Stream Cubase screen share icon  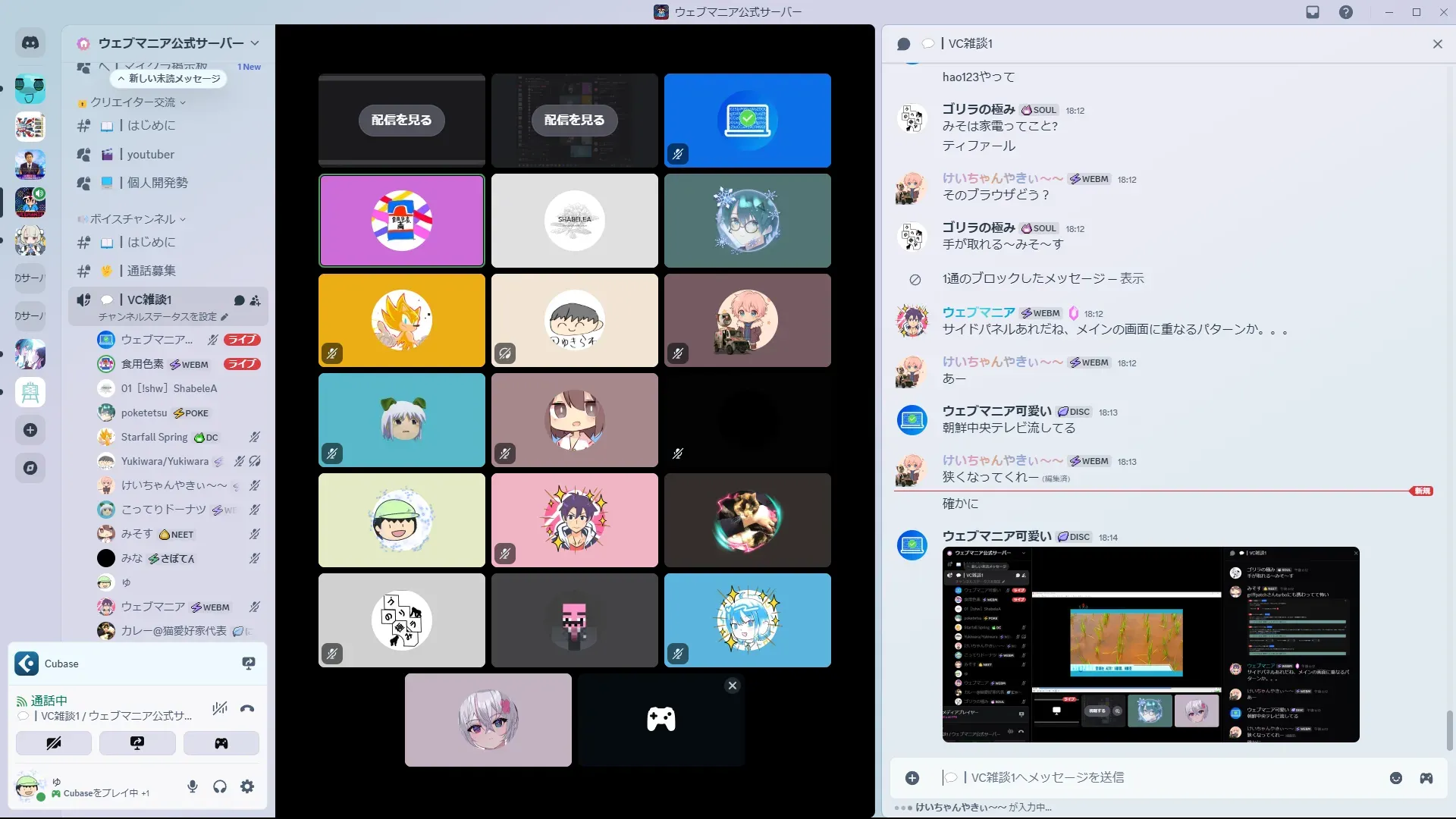click(248, 664)
